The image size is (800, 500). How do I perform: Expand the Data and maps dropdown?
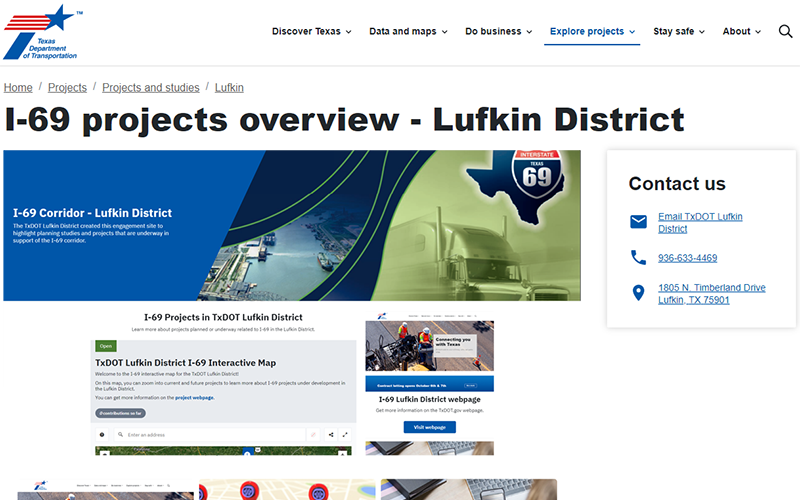tap(408, 32)
